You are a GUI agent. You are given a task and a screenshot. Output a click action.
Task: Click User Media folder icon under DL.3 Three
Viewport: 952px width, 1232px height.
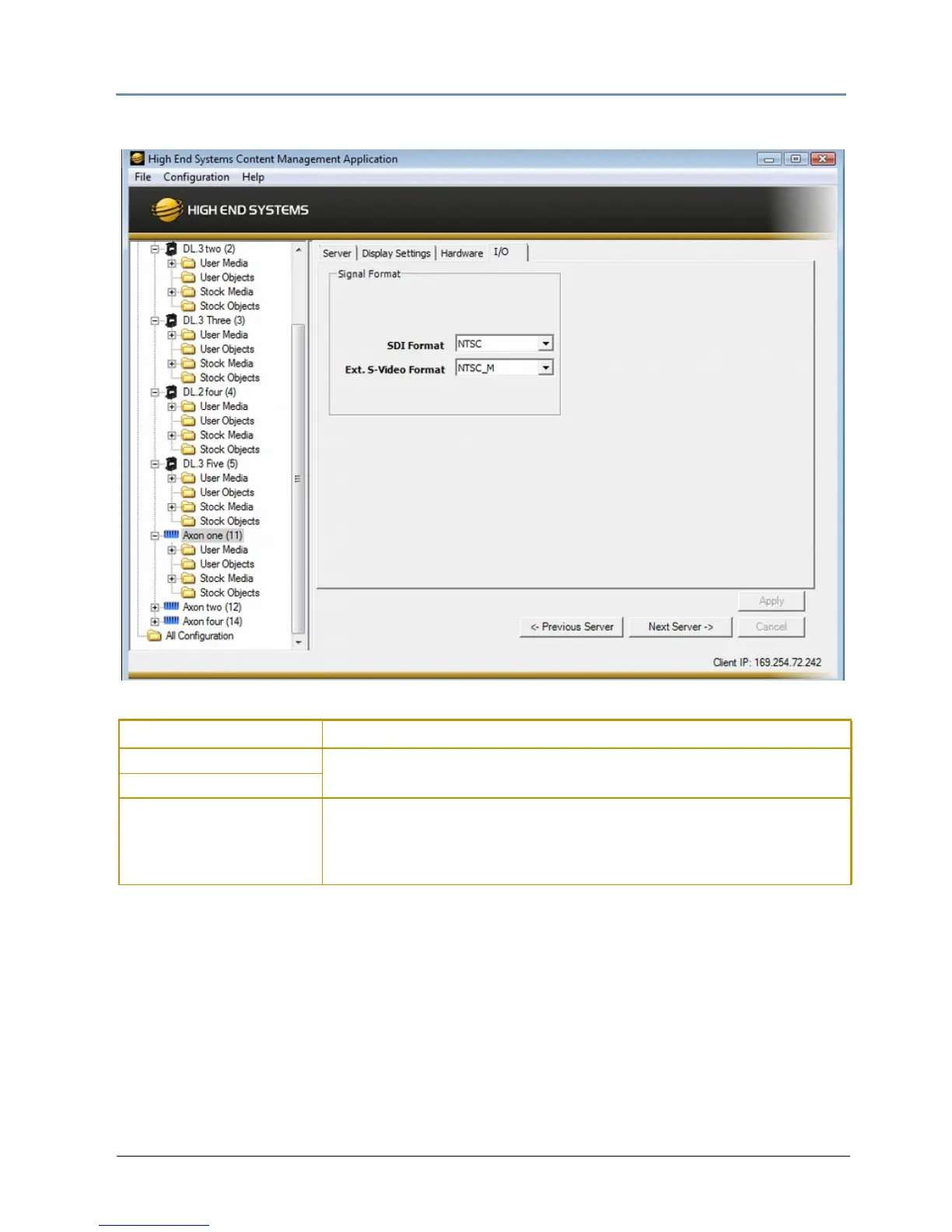click(x=188, y=335)
